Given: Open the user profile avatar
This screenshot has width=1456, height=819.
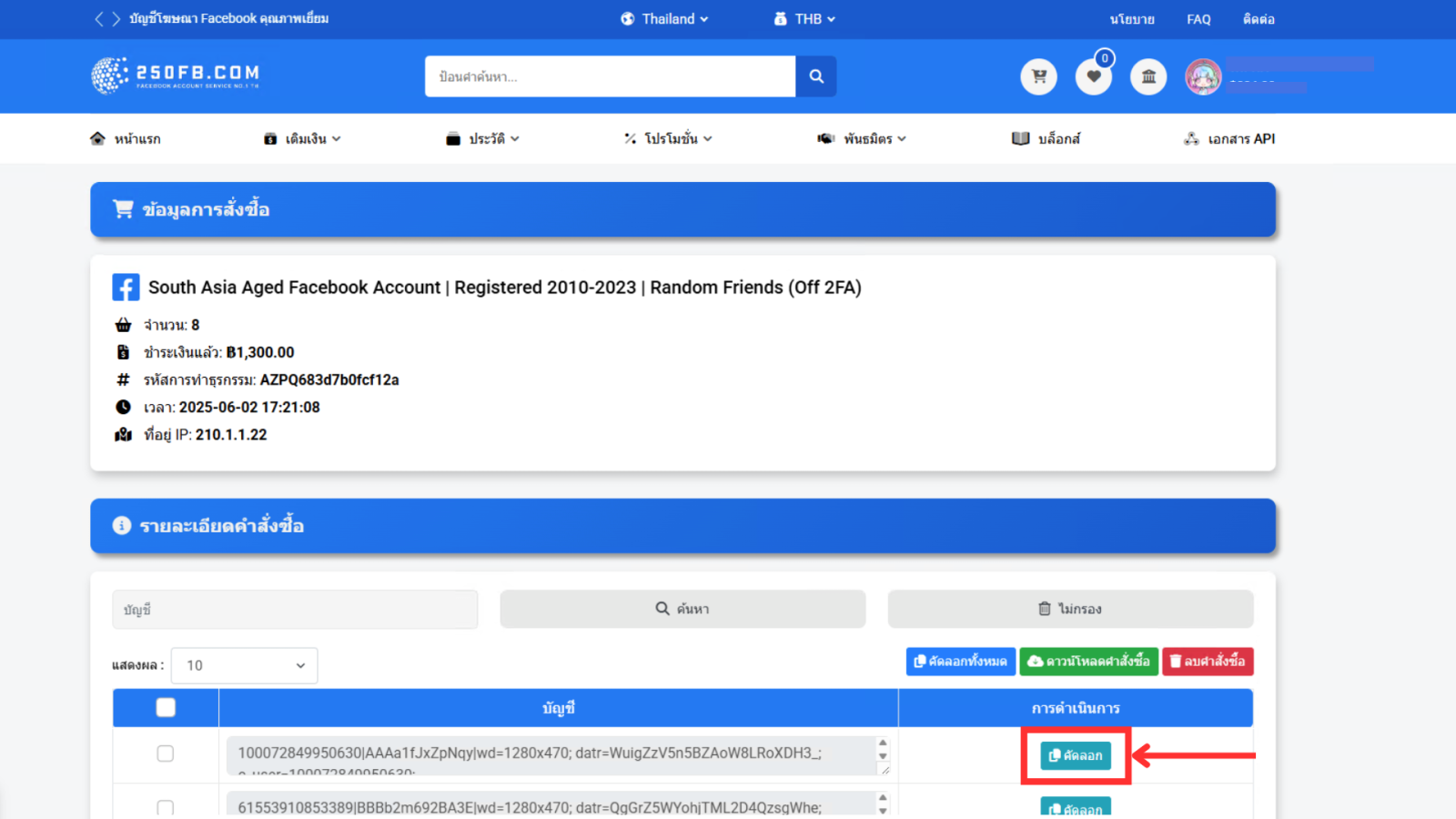Looking at the screenshot, I should coord(1203,76).
